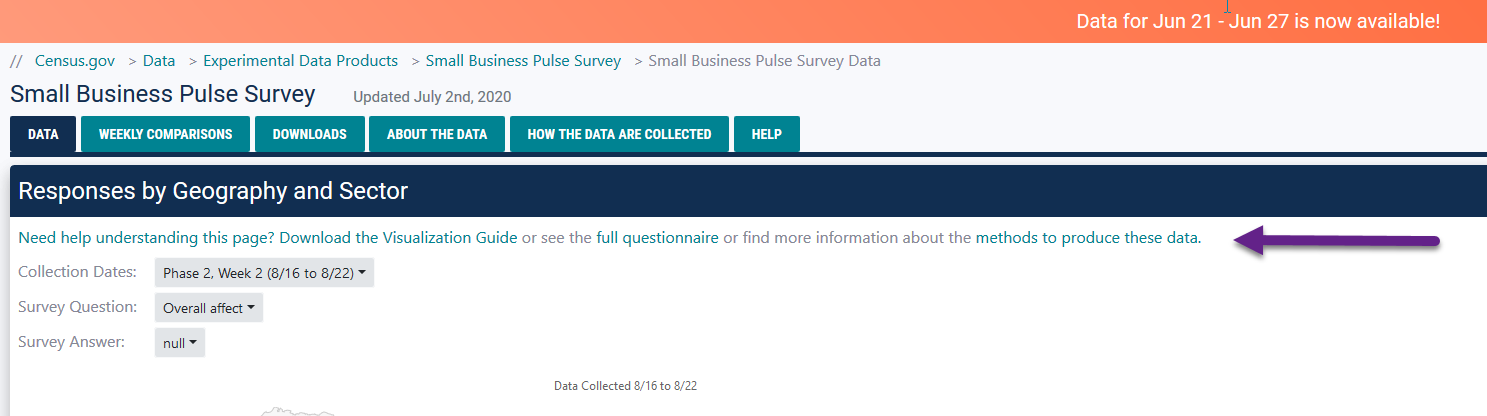Open the Downloads tab
This screenshot has height=416, width=1487.
click(x=309, y=134)
